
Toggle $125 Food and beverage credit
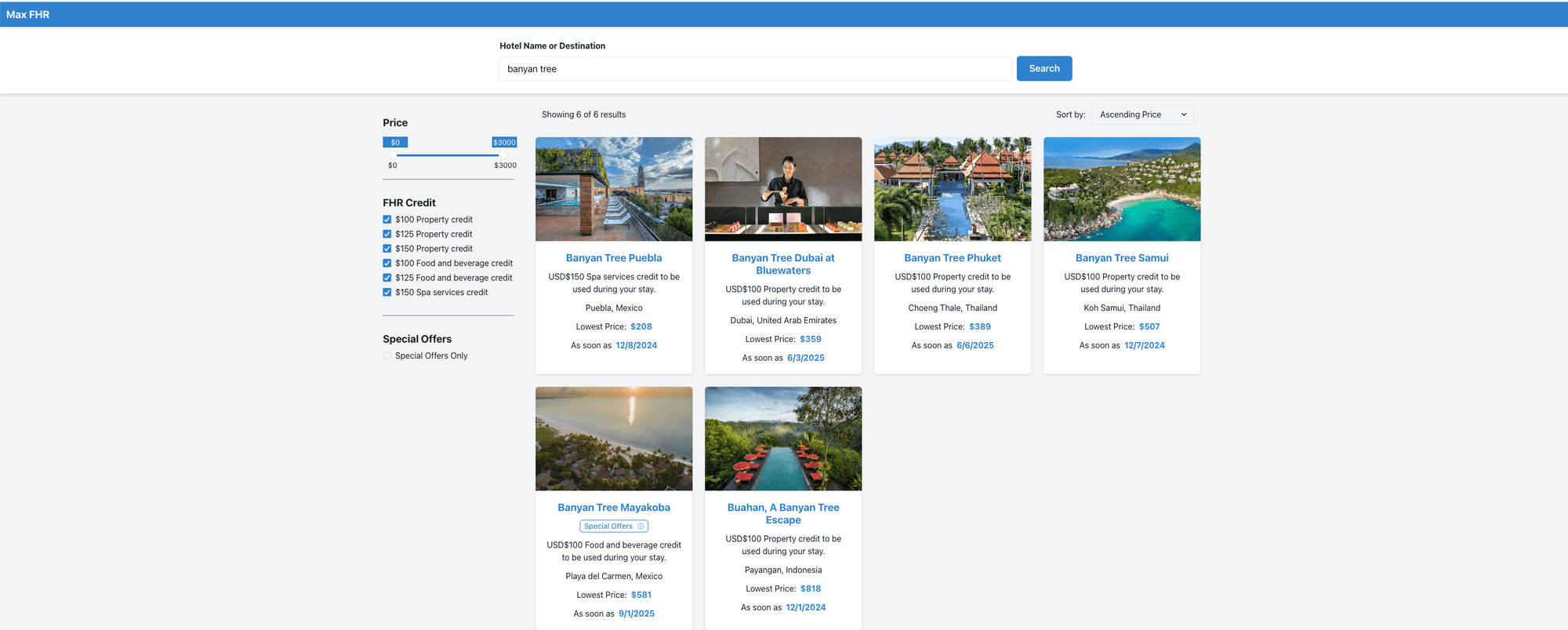point(387,278)
